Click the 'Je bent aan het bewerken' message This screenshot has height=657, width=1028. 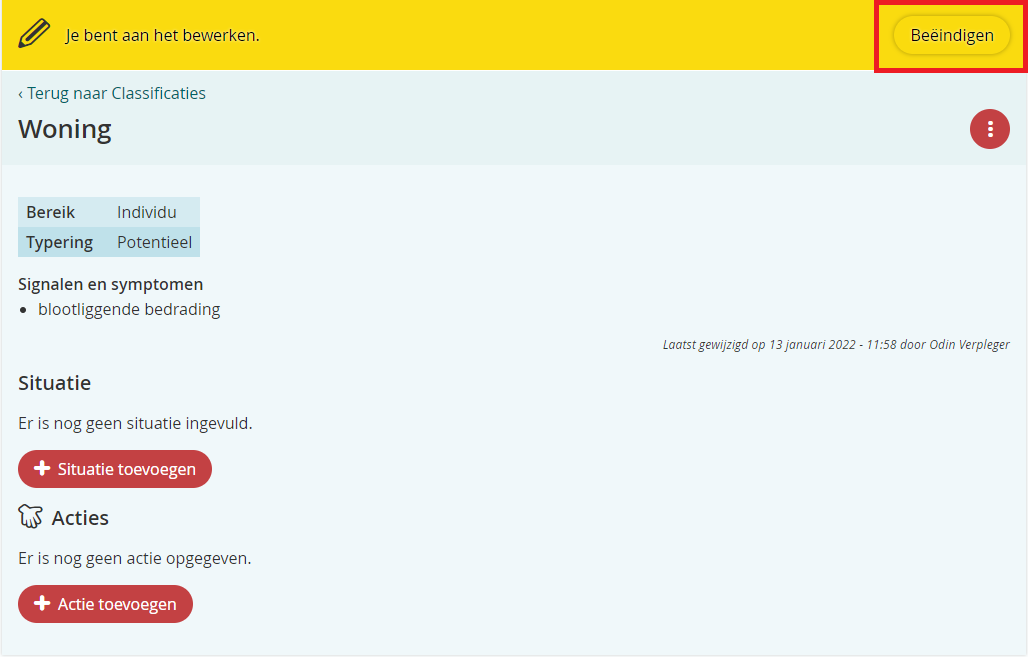(x=162, y=35)
